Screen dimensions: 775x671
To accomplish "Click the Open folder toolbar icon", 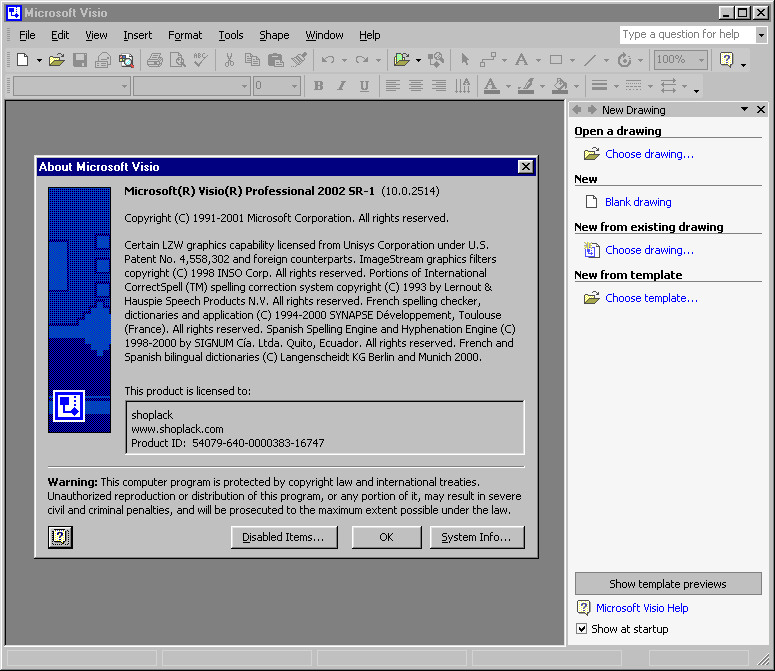I will pos(57,60).
